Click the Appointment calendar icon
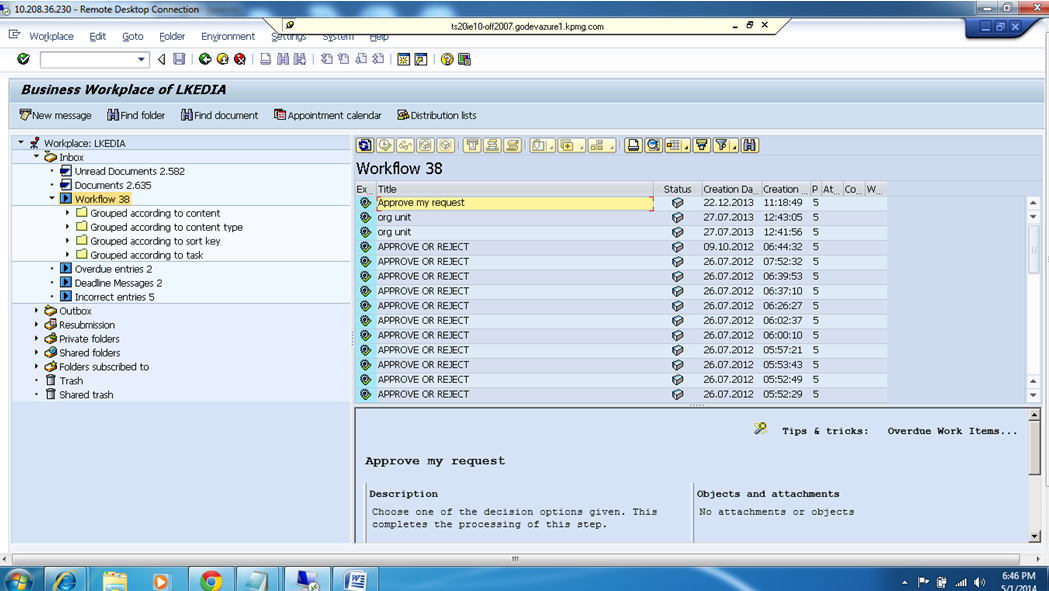This screenshot has width=1049, height=591. pyautogui.click(x=328, y=114)
